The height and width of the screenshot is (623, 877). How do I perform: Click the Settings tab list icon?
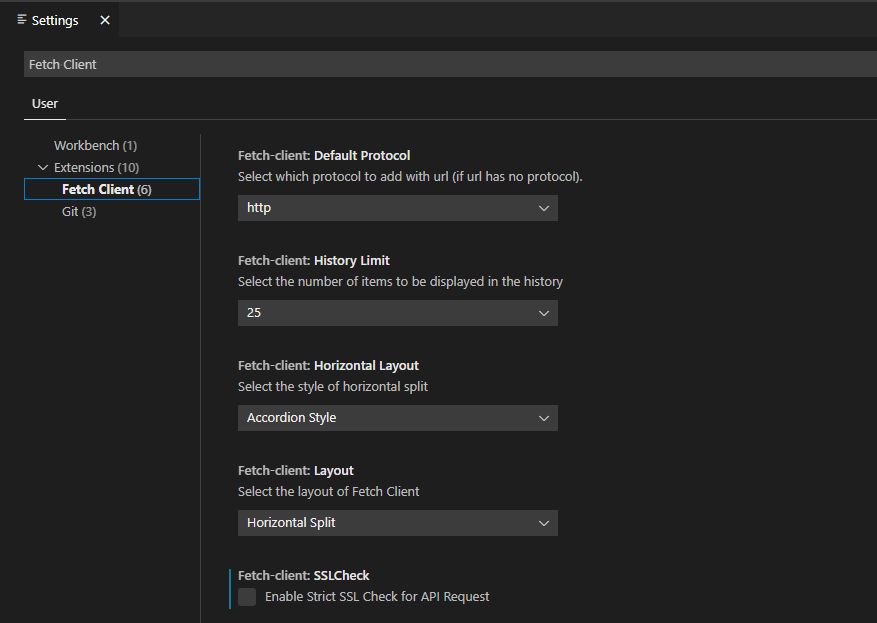tap(22, 20)
